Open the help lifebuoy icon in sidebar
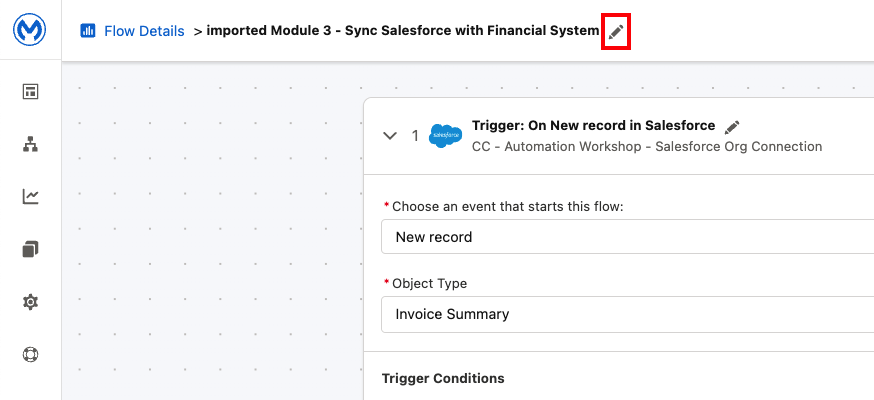The width and height of the screenshot is (874, 400). click(30, 354)
